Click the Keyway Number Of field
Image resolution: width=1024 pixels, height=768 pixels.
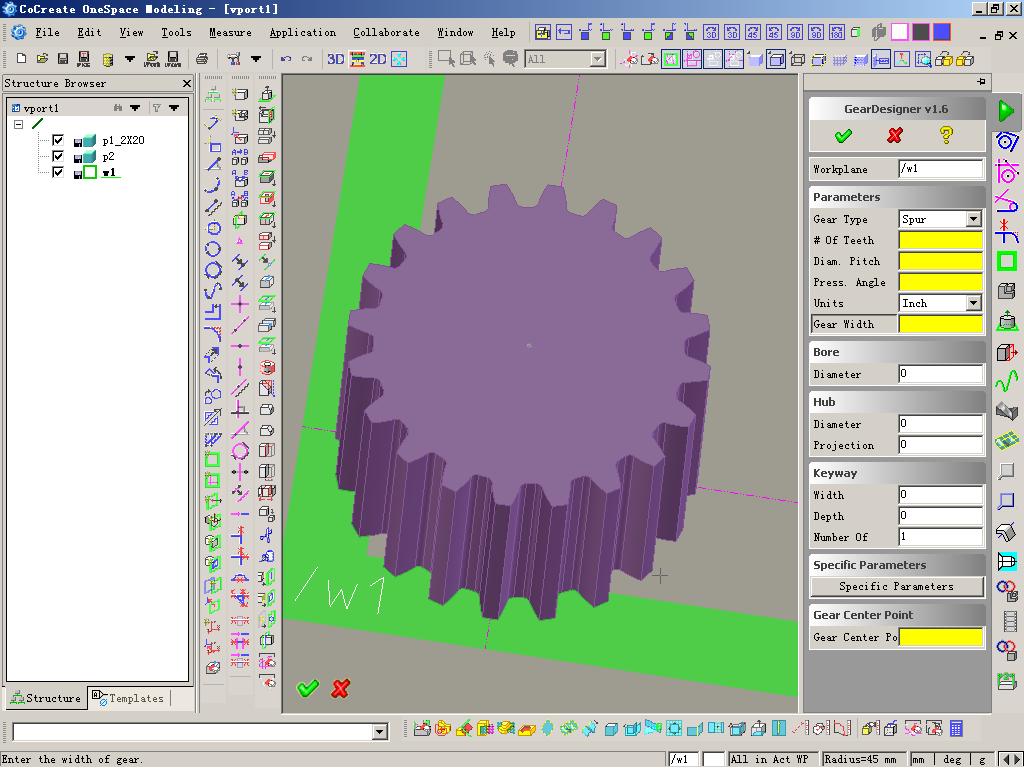pyautogui.click(x=940, y=537)
